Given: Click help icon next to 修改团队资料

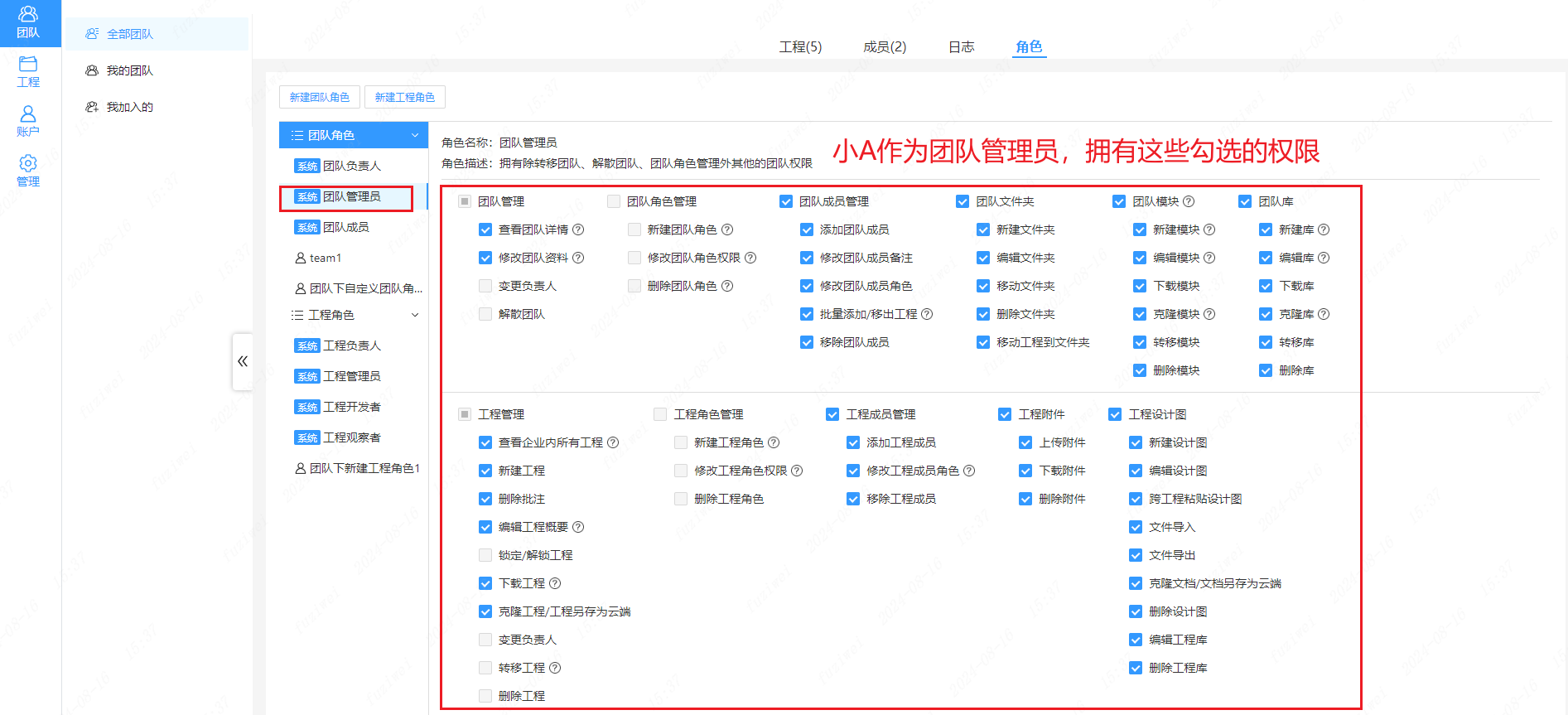Looking at the screenshot, I should pyautogui.click(x=578, y=258).
